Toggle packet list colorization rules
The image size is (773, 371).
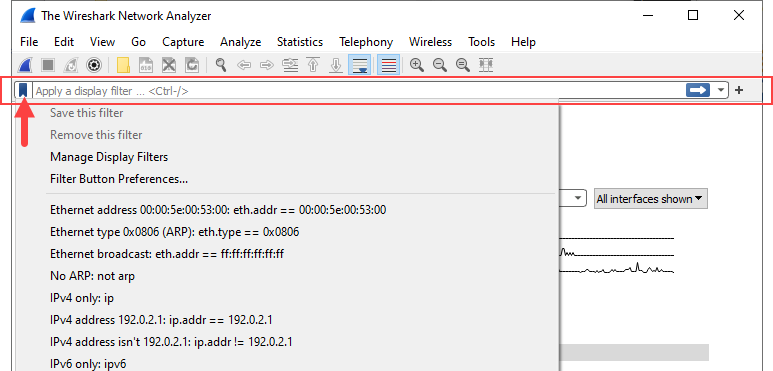point(389,65)
